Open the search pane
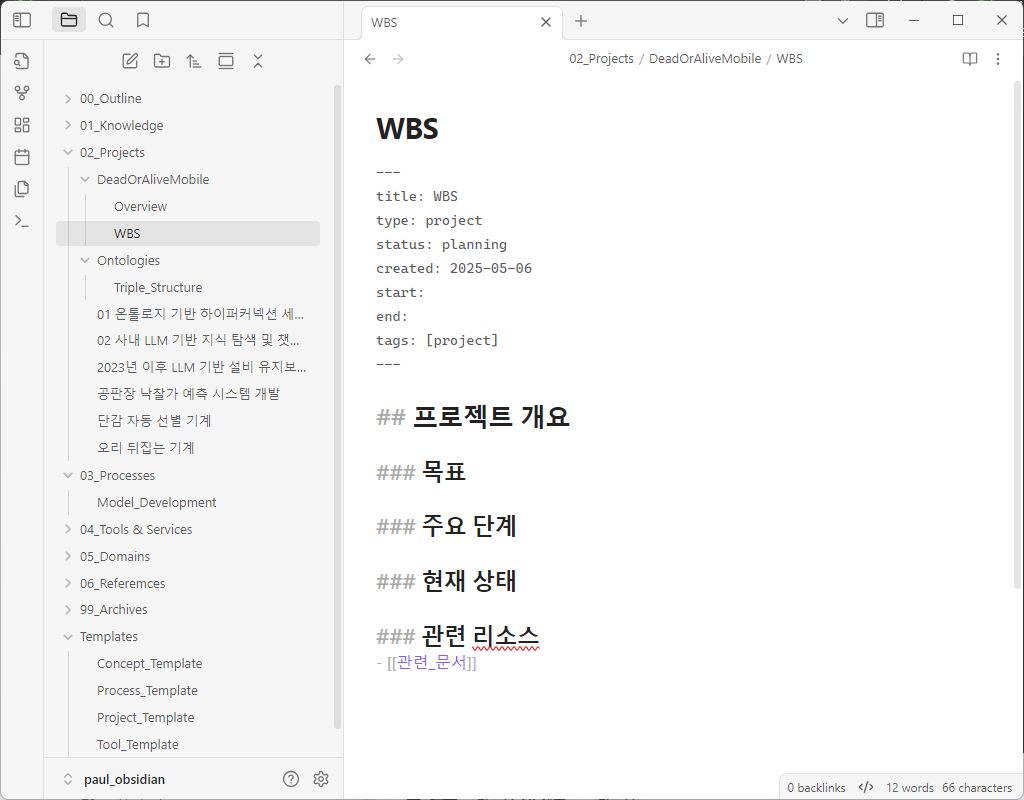This screenshot has height=800, width=1024. pos(106,20)
